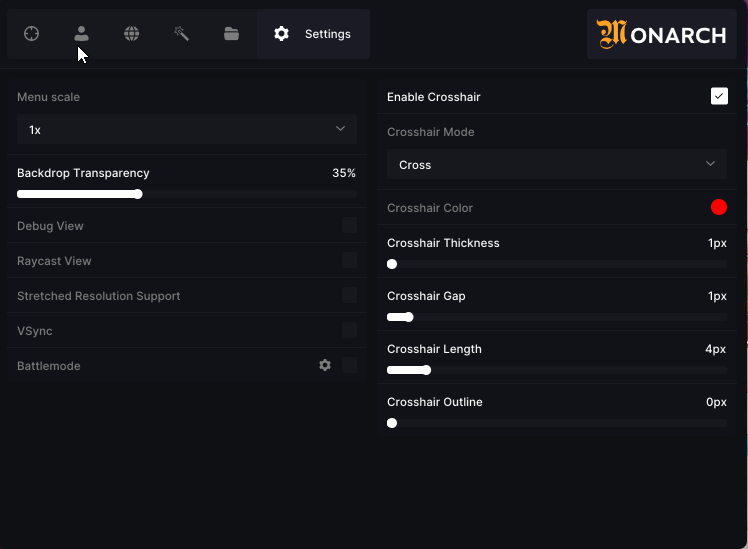Select the Settings tab label
748x549 pixels.
point(328,34)
